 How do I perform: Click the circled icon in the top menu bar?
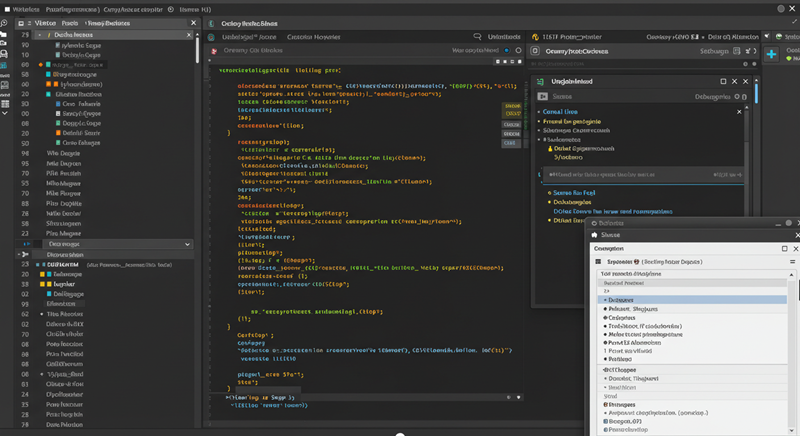pyautogui.click(x=171, y=9)
